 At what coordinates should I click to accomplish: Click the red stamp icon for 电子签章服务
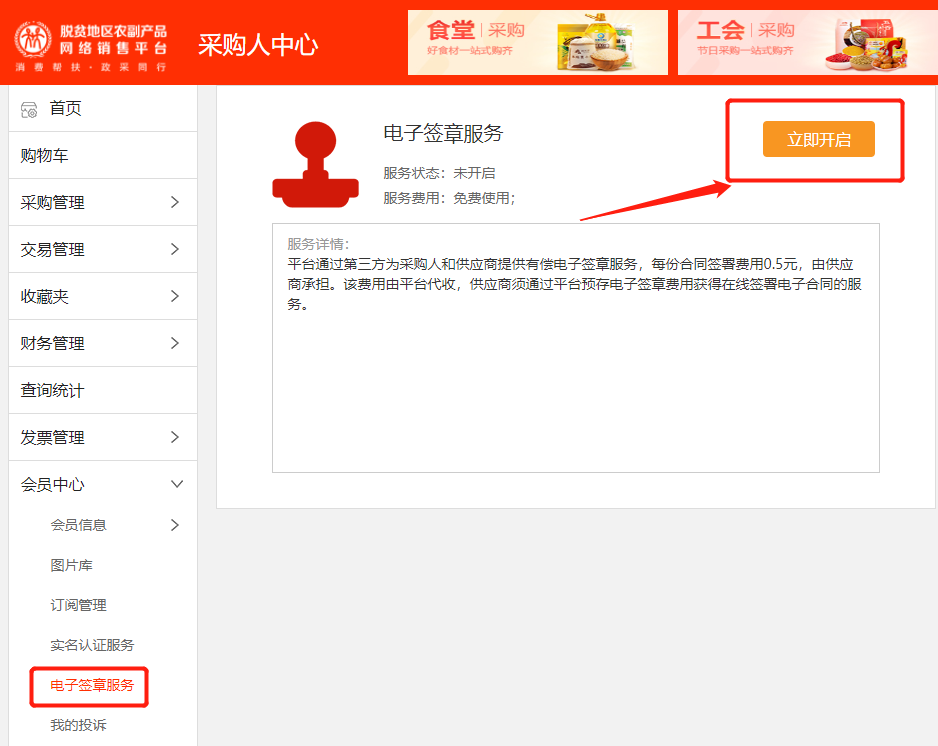pos(315,165)
